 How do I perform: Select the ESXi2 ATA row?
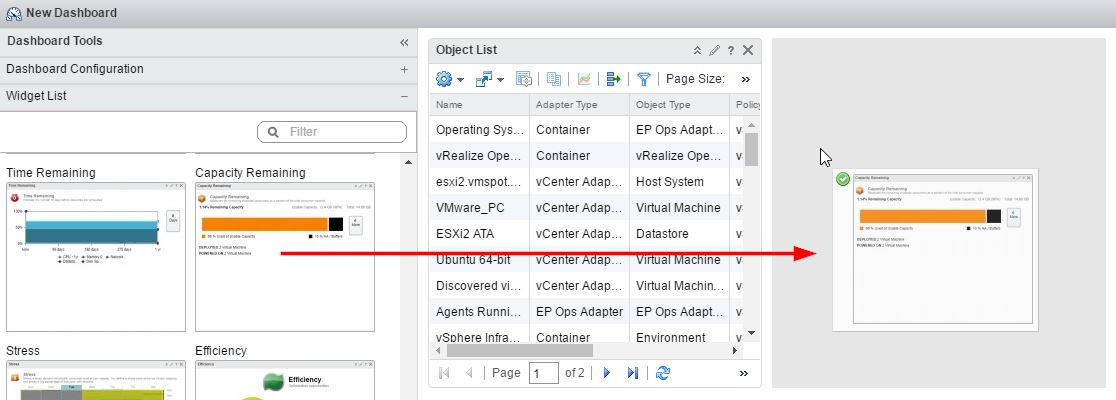tap(586, 233)
